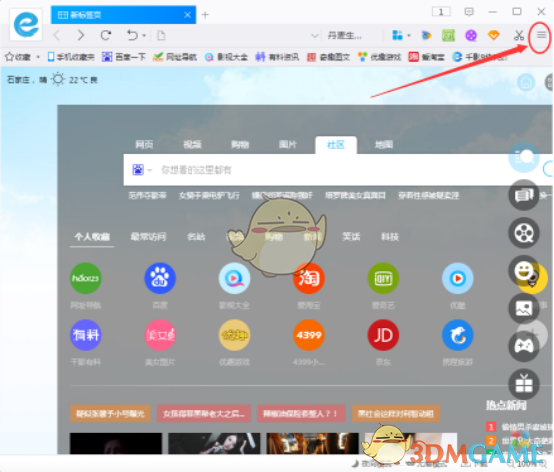
Task: Expand the address bar history chevron
Action: point(314,36)
